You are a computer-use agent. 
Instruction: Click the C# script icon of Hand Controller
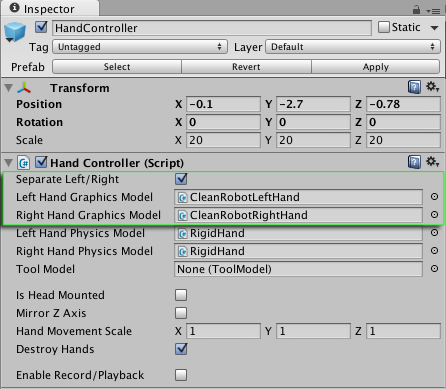(24, 163)
